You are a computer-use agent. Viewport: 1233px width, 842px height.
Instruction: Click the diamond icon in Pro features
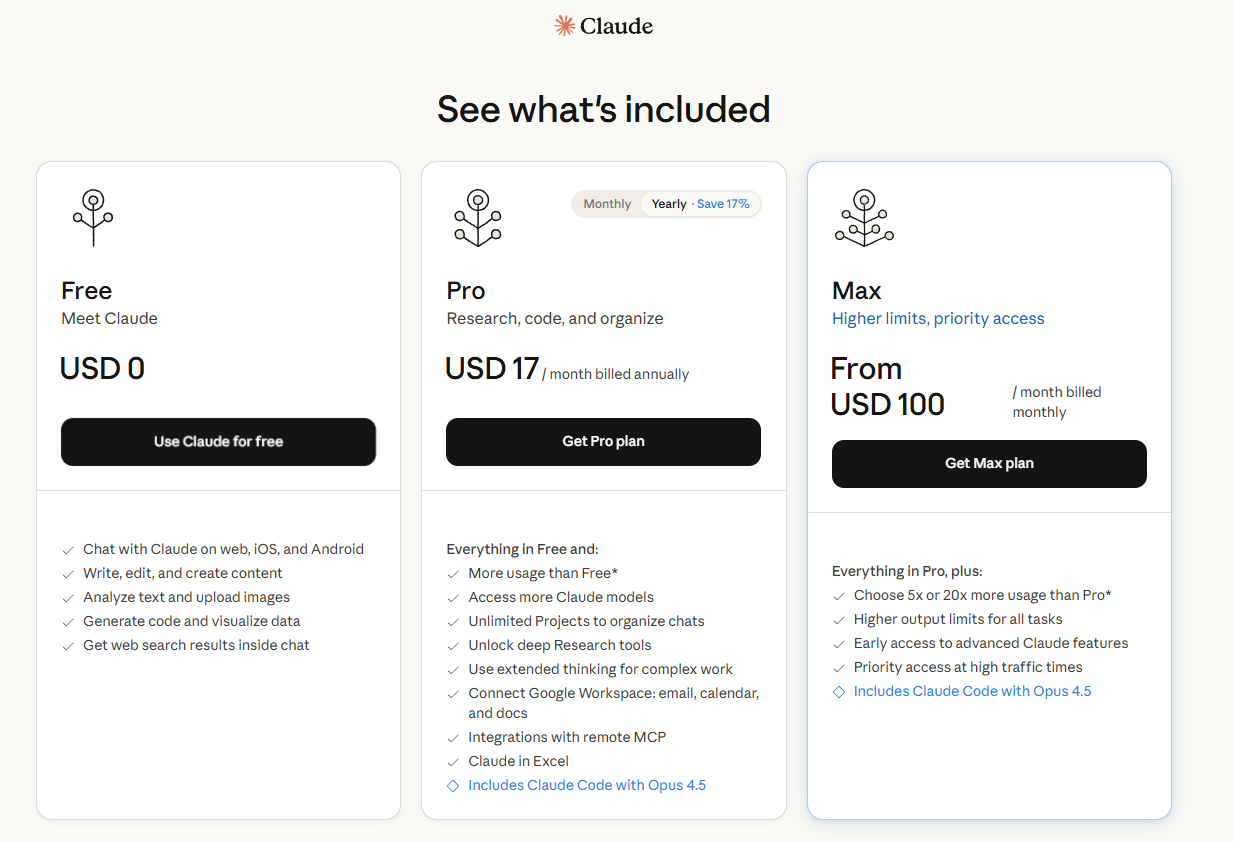coord(453,786)
